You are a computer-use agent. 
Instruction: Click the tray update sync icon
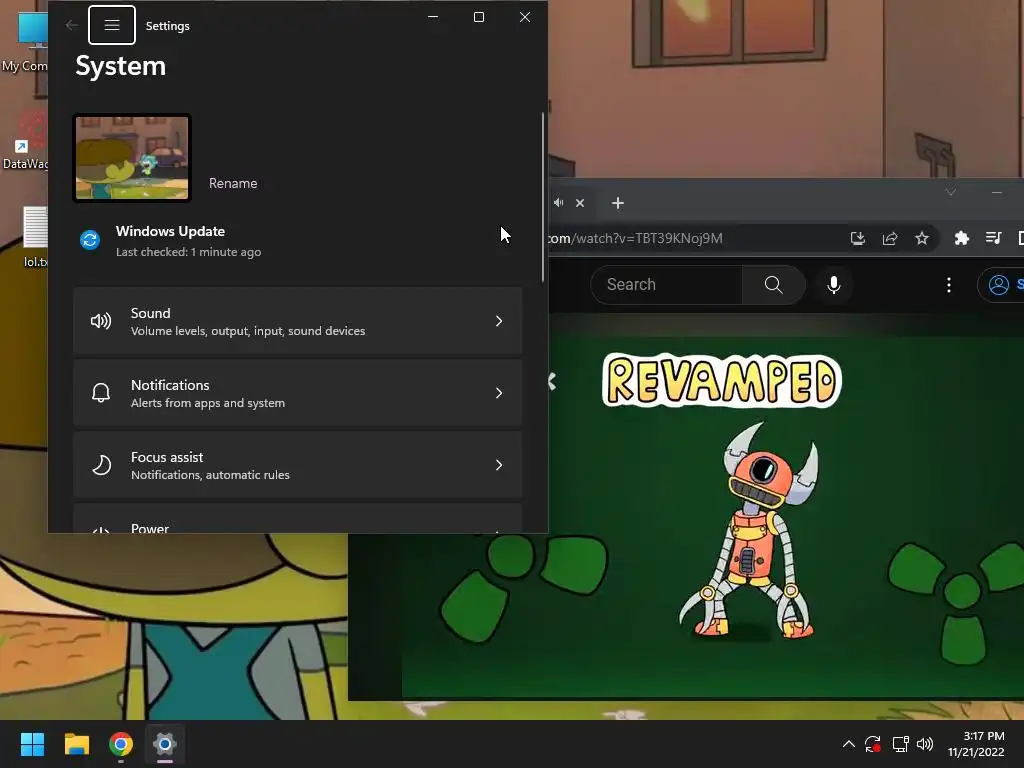click(x=873, y=744)
